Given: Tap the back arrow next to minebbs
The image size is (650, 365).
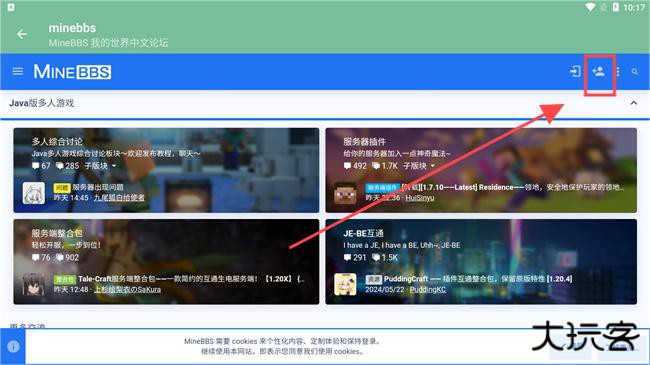Looking at the screenshot, I should [x=22, y=34].
